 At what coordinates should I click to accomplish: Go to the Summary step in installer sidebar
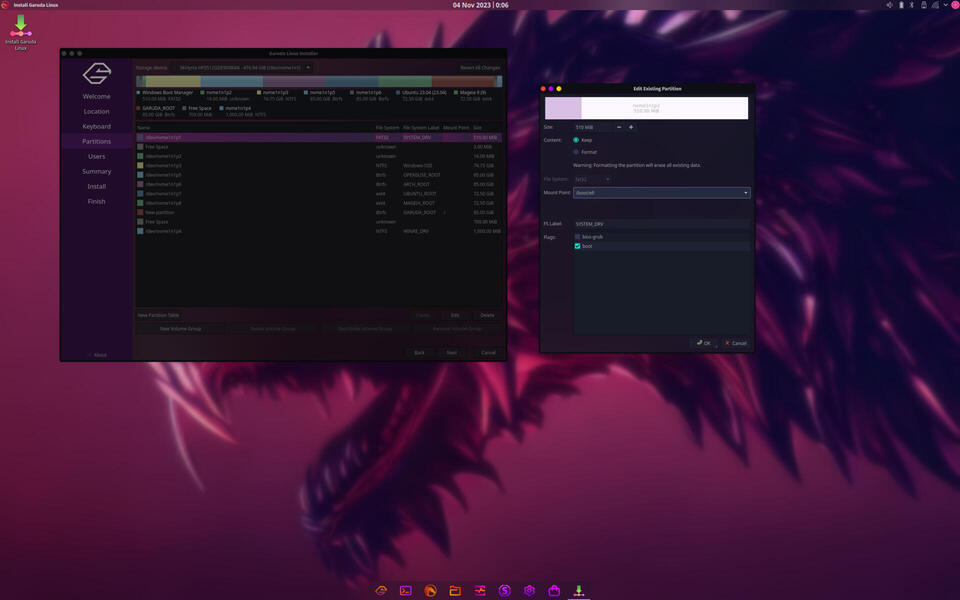(x=97, y=171)
